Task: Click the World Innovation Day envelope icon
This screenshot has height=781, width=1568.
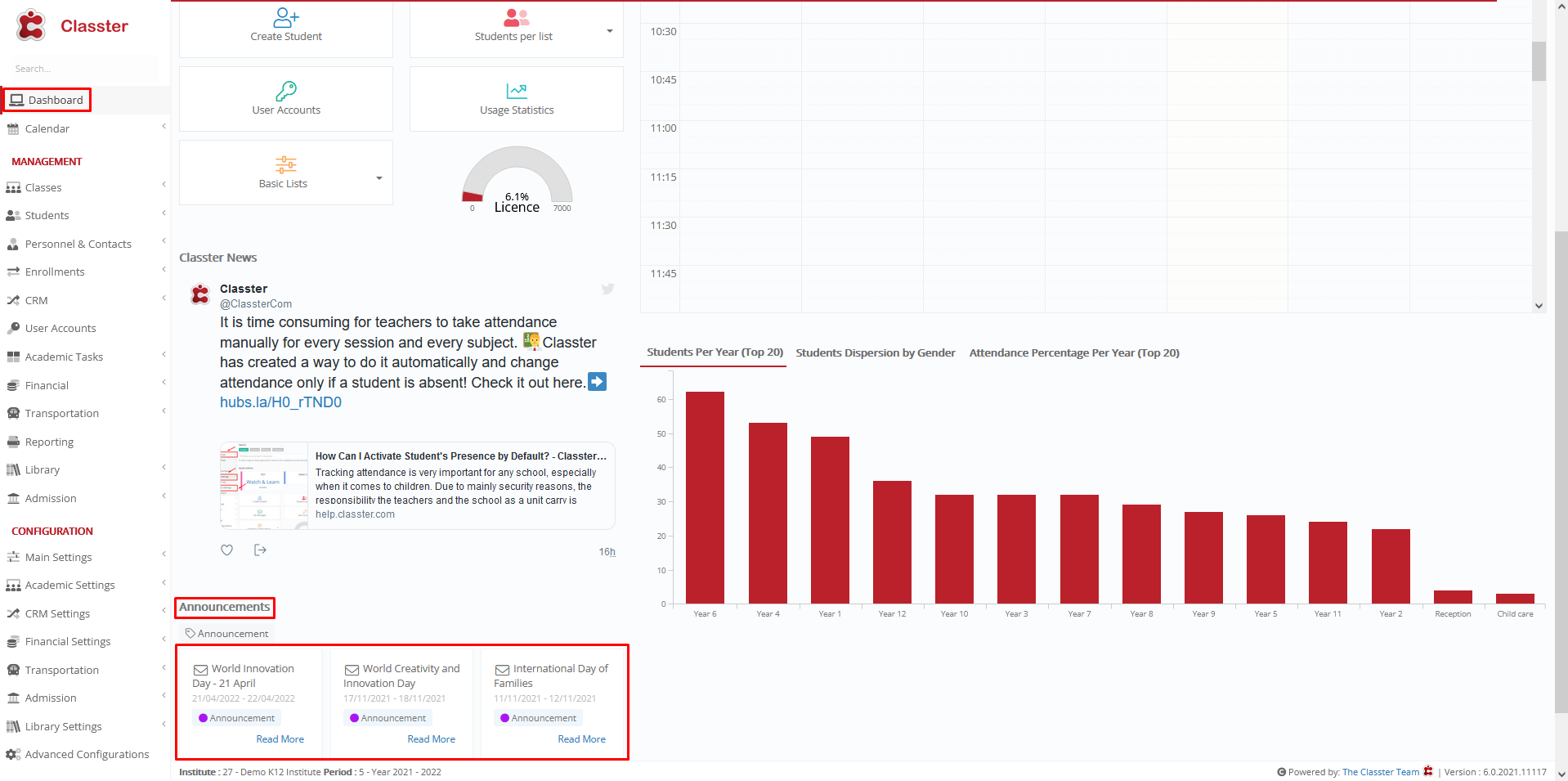Action: [200, 670]
